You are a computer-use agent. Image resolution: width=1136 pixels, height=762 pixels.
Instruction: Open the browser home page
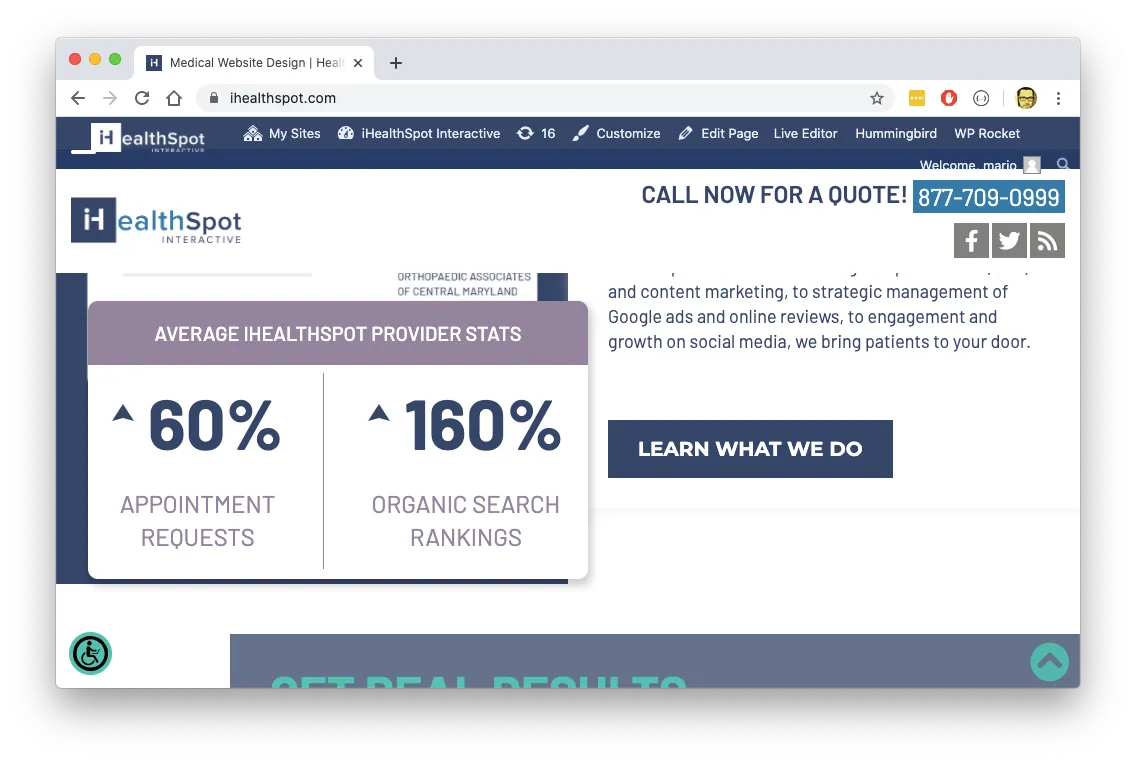tap(174, 98)
